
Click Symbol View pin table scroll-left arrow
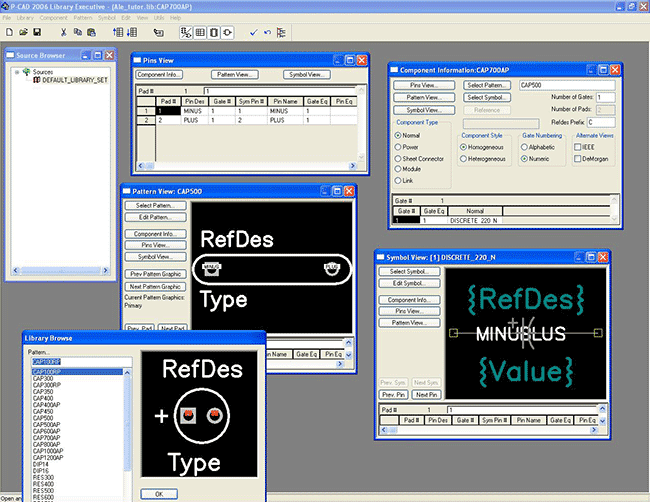(x=383, y=430)
